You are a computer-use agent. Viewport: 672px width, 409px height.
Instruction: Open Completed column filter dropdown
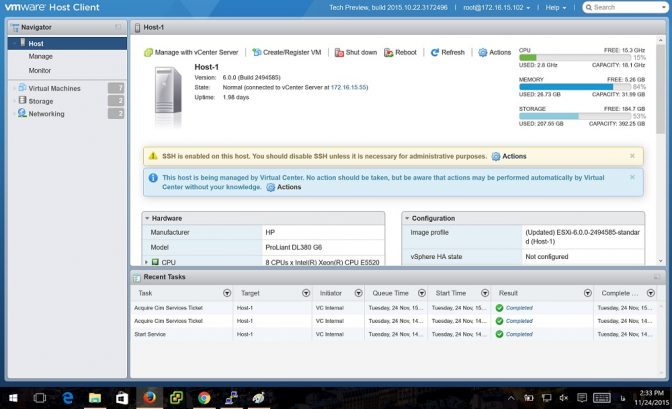[x=651, y=293]
